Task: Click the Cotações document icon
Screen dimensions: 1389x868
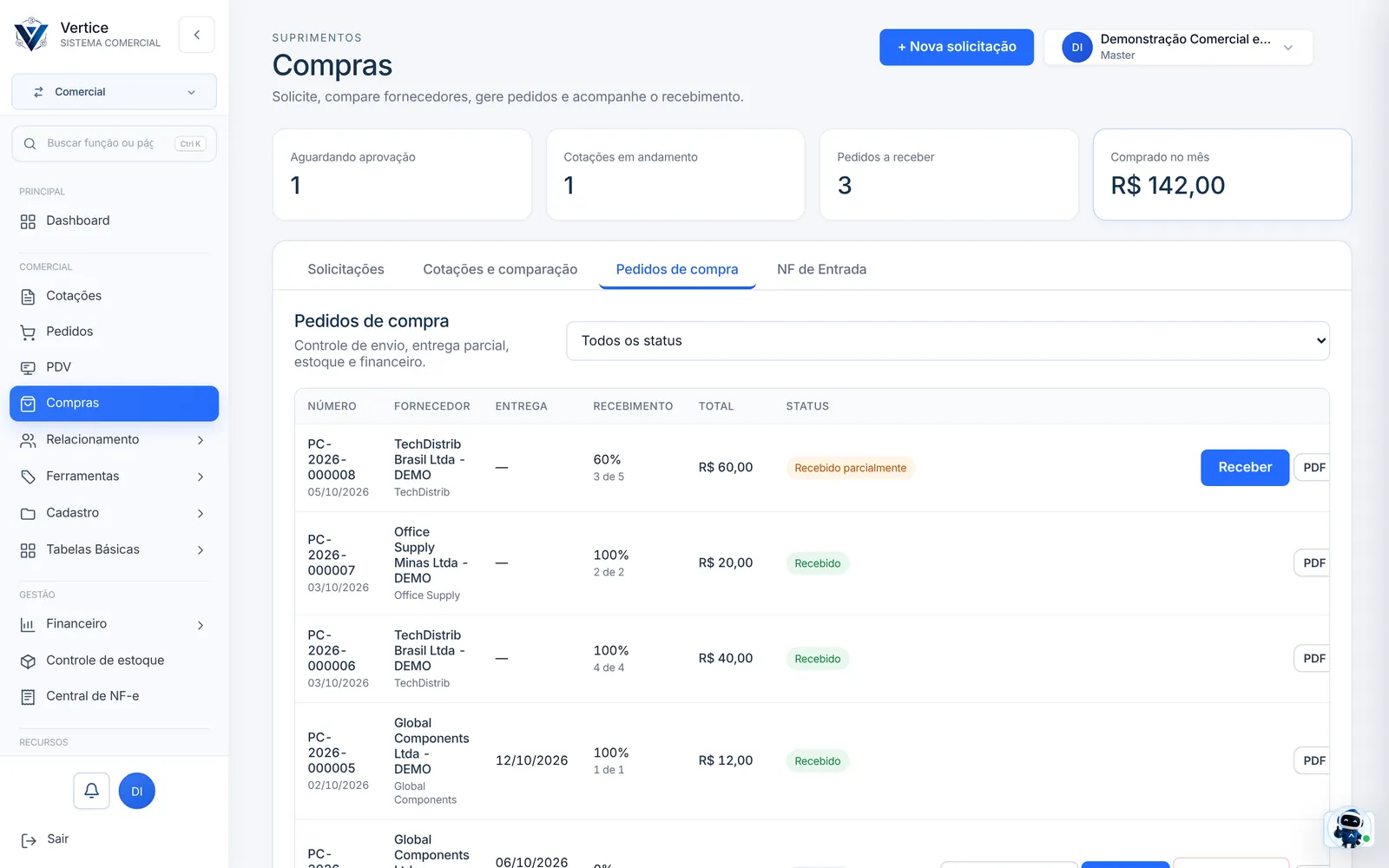Action: (x=28, y=297)
